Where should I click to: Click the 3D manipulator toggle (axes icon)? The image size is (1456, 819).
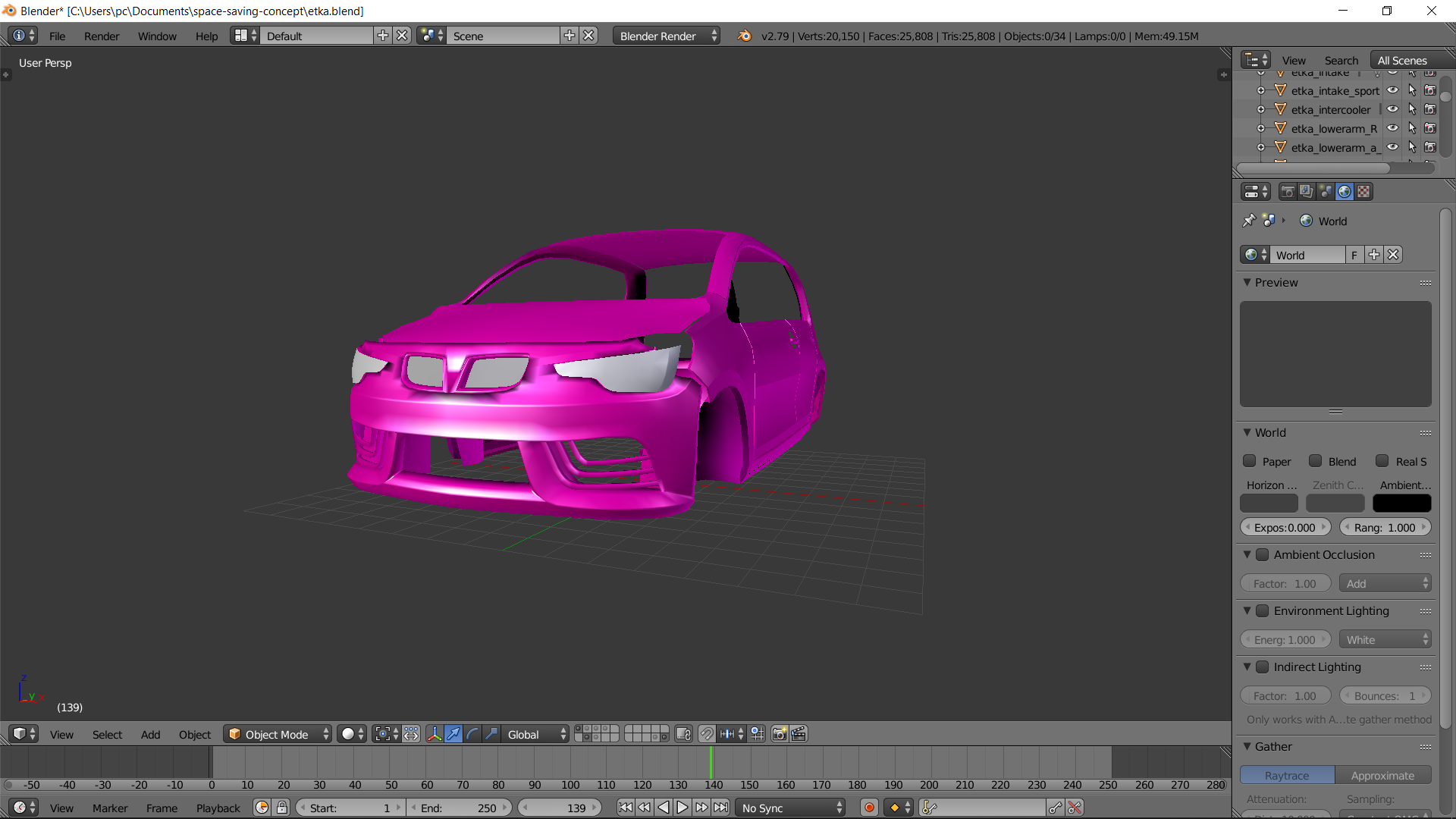(435, 734)
